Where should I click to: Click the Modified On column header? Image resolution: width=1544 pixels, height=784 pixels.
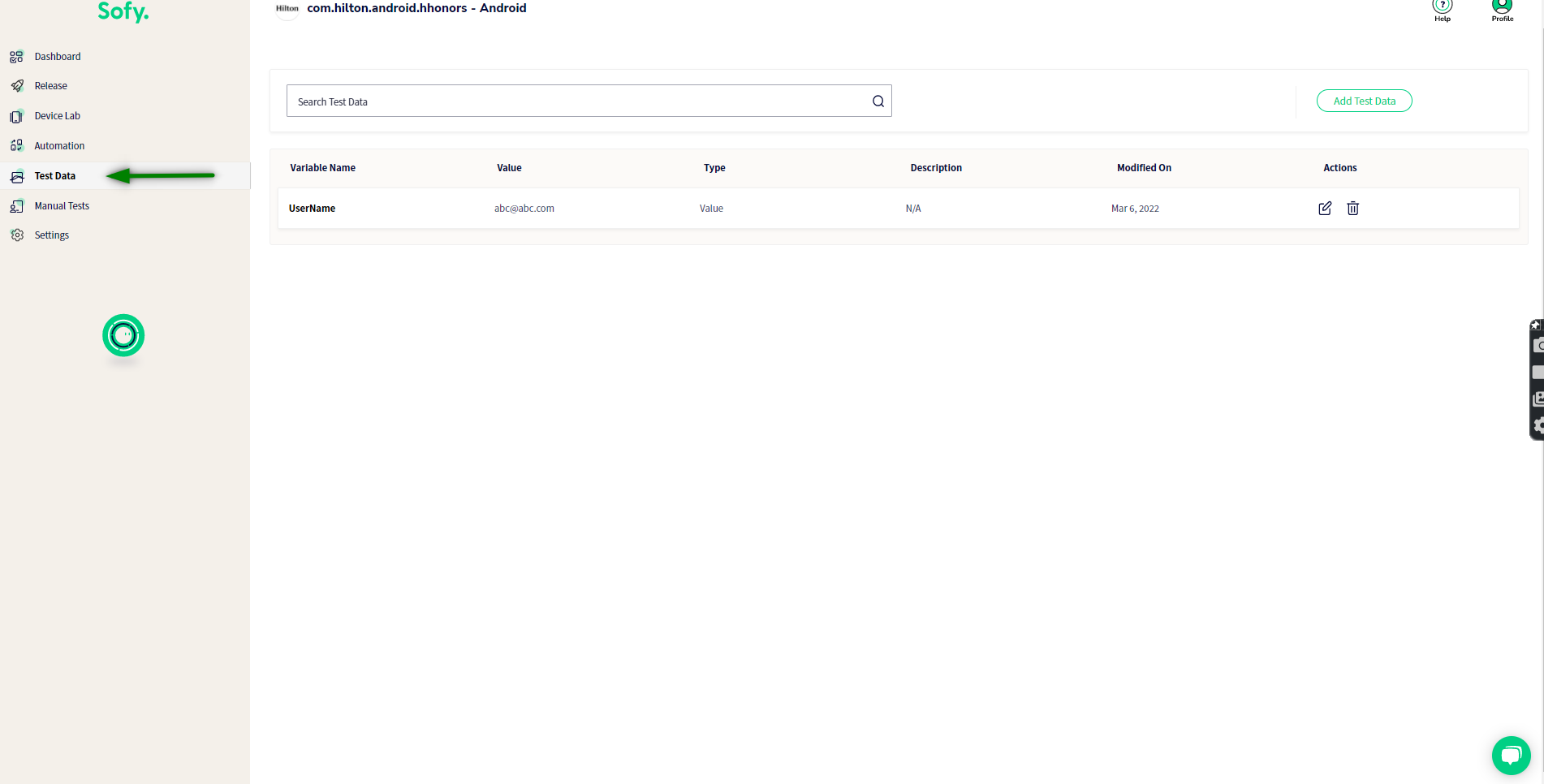tap(1144, 168)
